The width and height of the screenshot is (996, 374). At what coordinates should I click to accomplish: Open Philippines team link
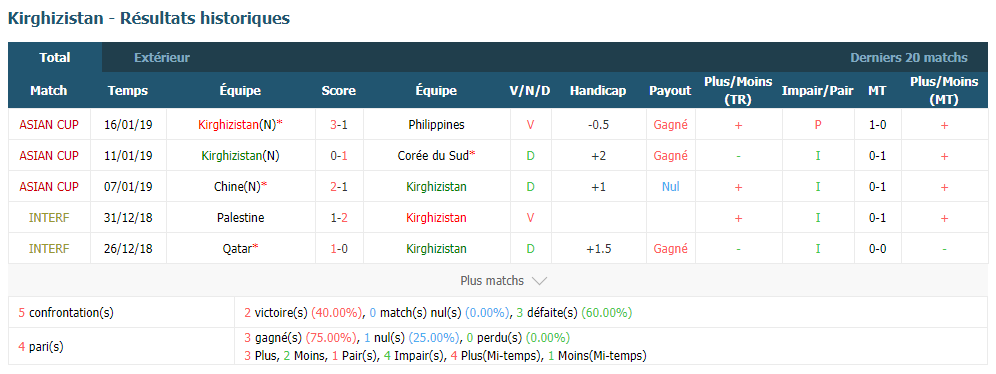436,125
